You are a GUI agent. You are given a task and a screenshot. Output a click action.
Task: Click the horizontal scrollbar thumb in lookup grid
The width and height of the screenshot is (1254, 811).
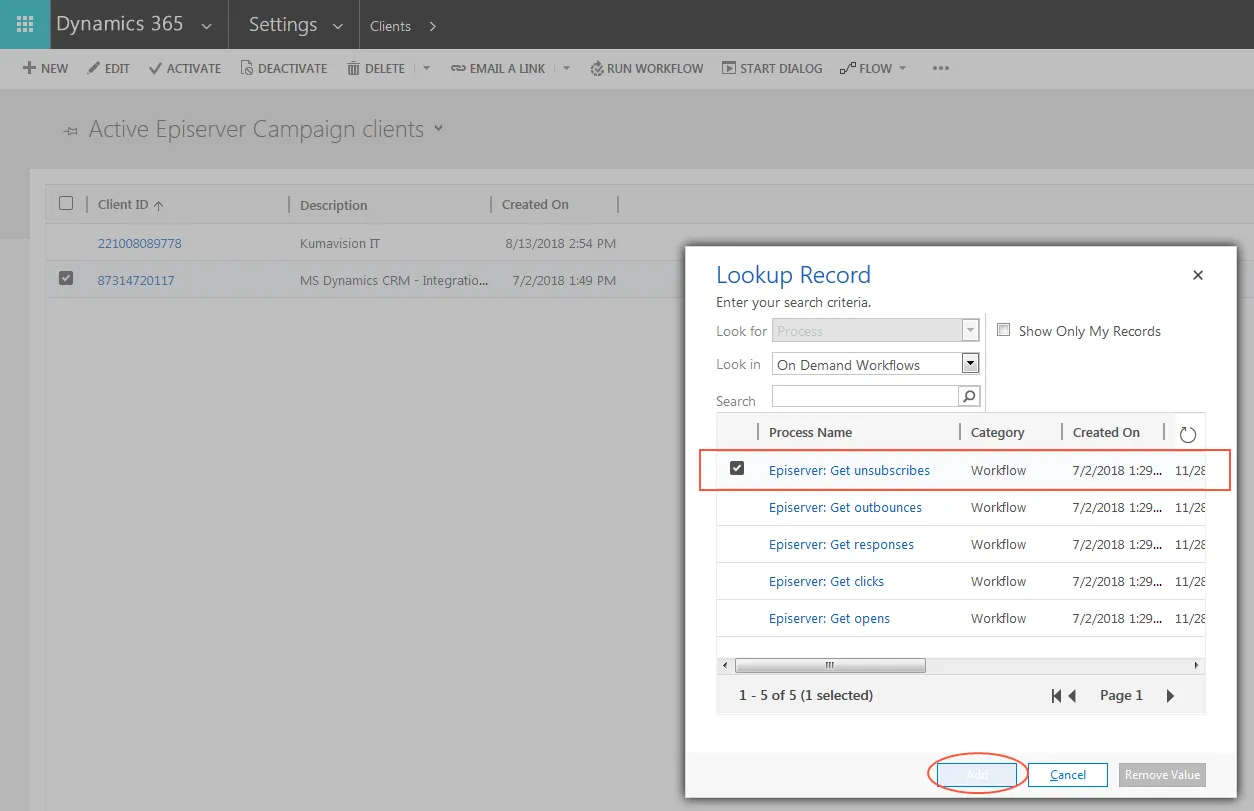coord(830,665)
